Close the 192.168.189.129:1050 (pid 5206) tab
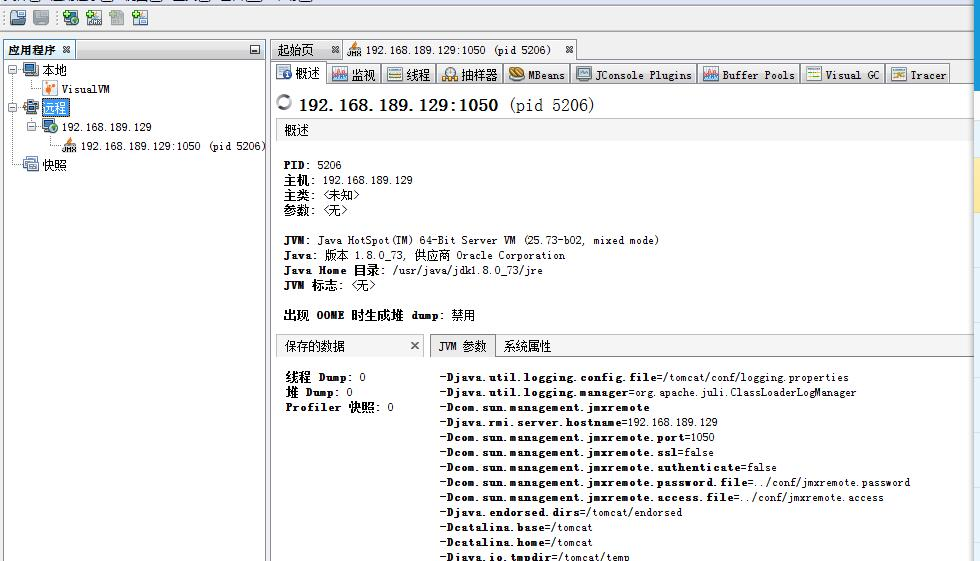The image size is (980, 561). click(569, 49)
